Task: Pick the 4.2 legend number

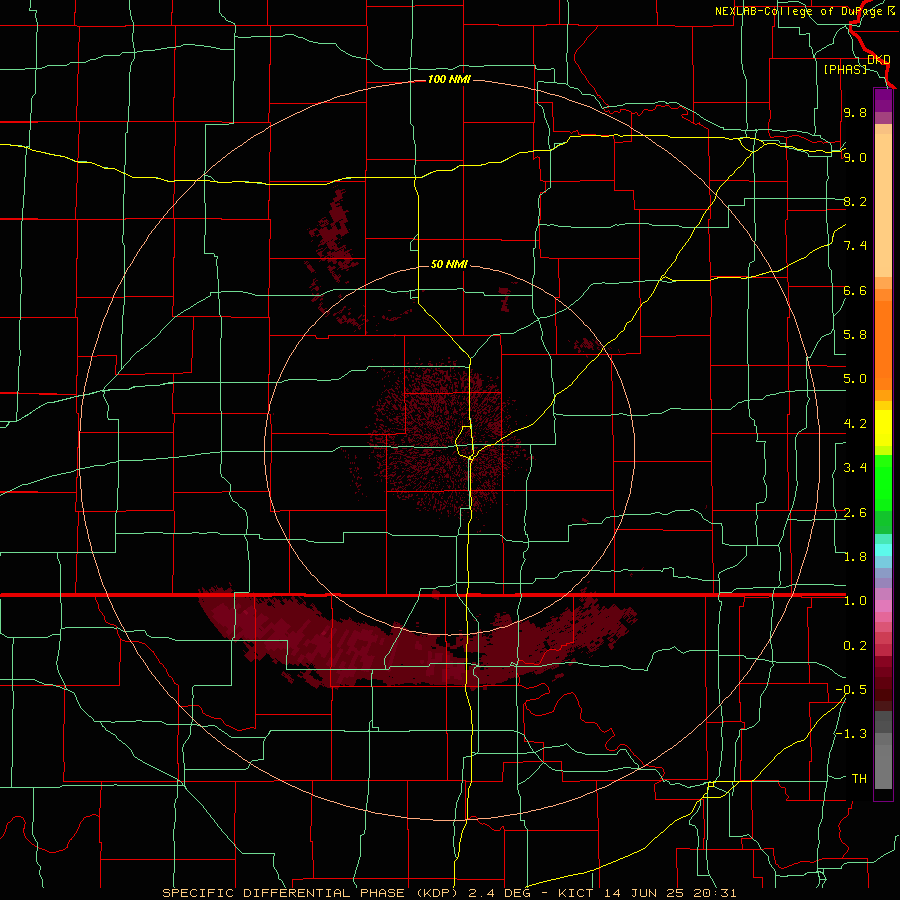Action: coord(855,424)
